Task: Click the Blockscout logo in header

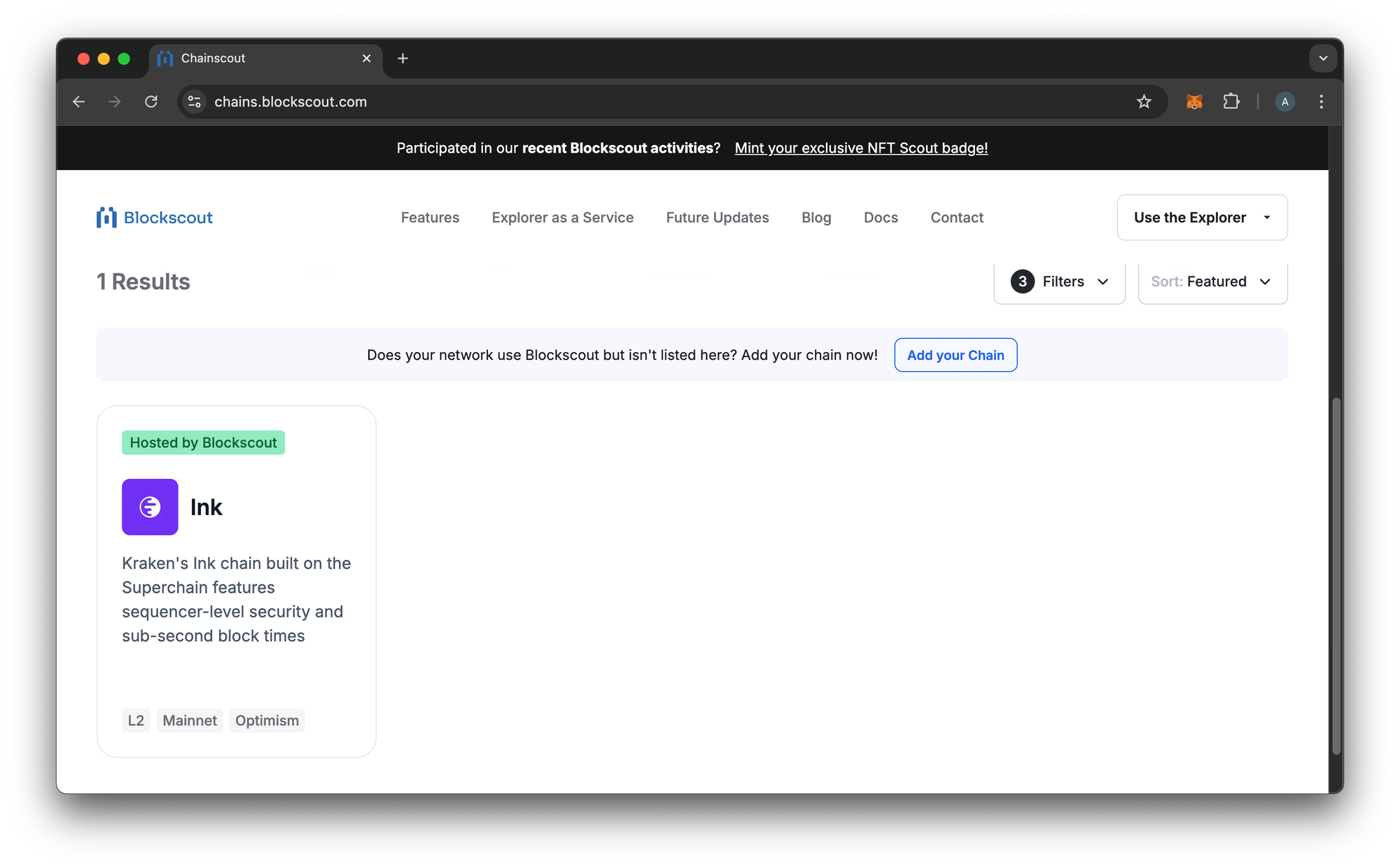Action: click(155, 217)
